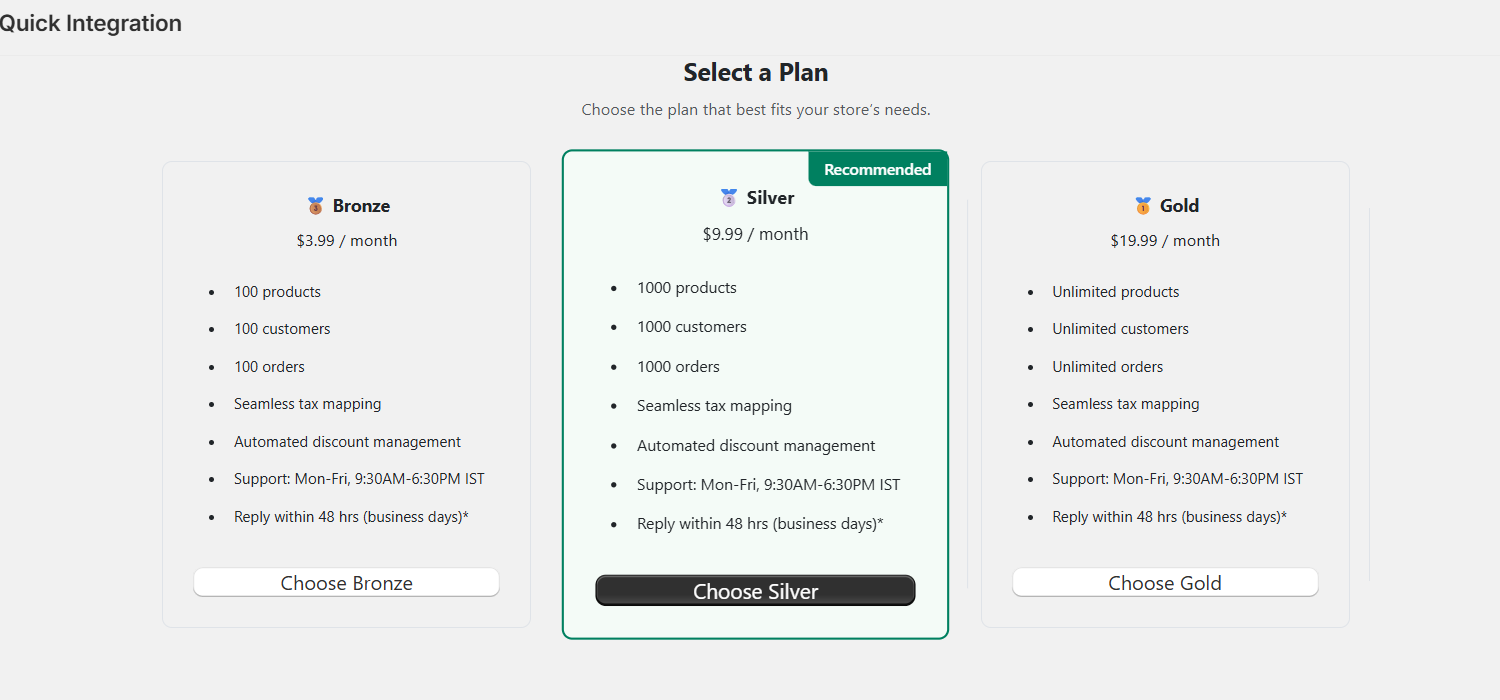Screen dimensions: 1500x700
Task: Click the Recommended badge on Silver
Action: 877,169
